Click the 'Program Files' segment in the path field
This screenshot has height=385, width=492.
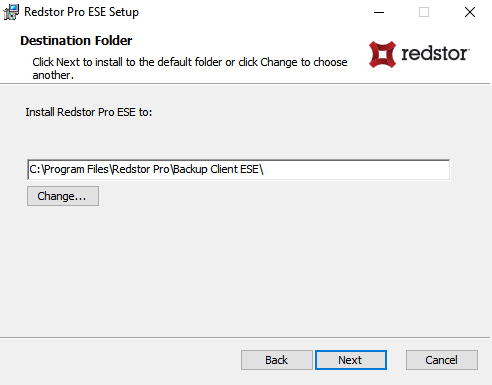click(x=77, y=169)
